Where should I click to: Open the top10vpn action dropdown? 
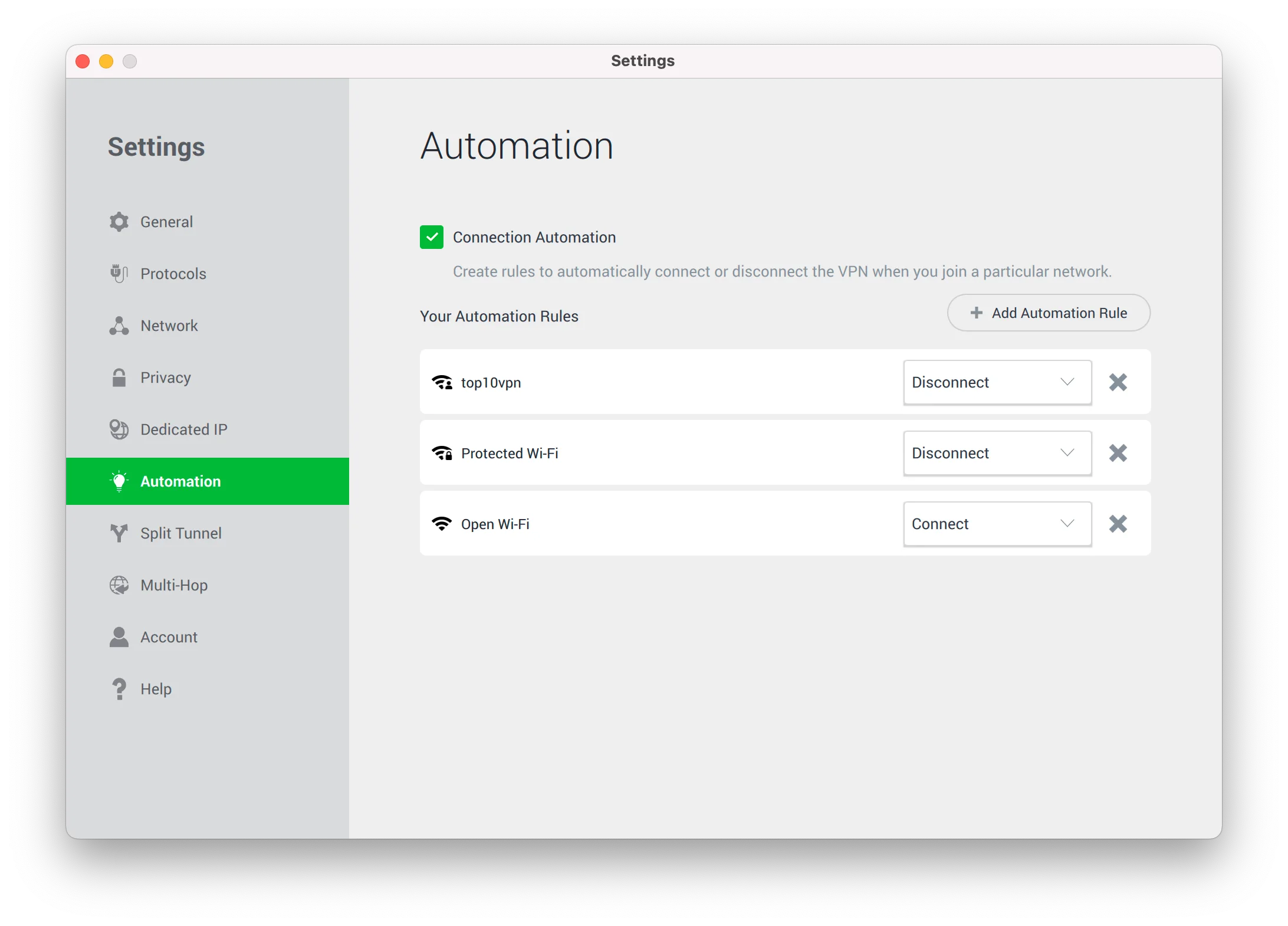click(x=997, y=382)
